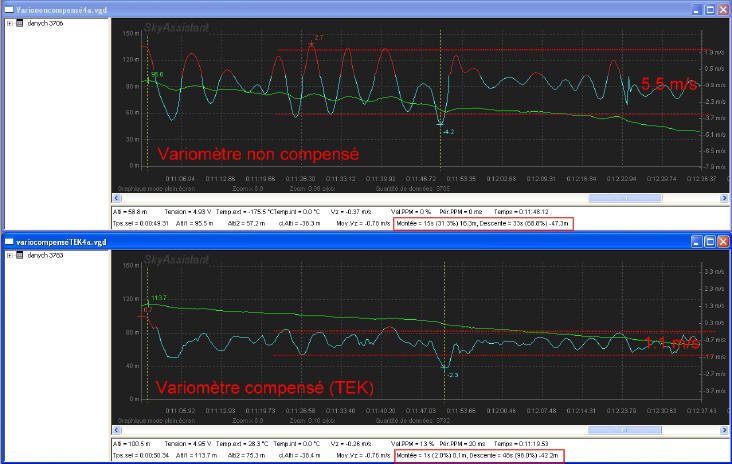This screenshot has width=732, height=464.
Task: Click 'Tension = 4.93 V' status value
Action: (188, 212)
